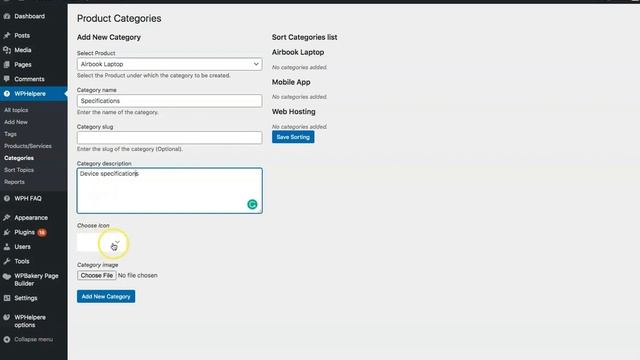Click the green Grammarly icon in description
Screen dimensions: 640x360
pos(252,204)
